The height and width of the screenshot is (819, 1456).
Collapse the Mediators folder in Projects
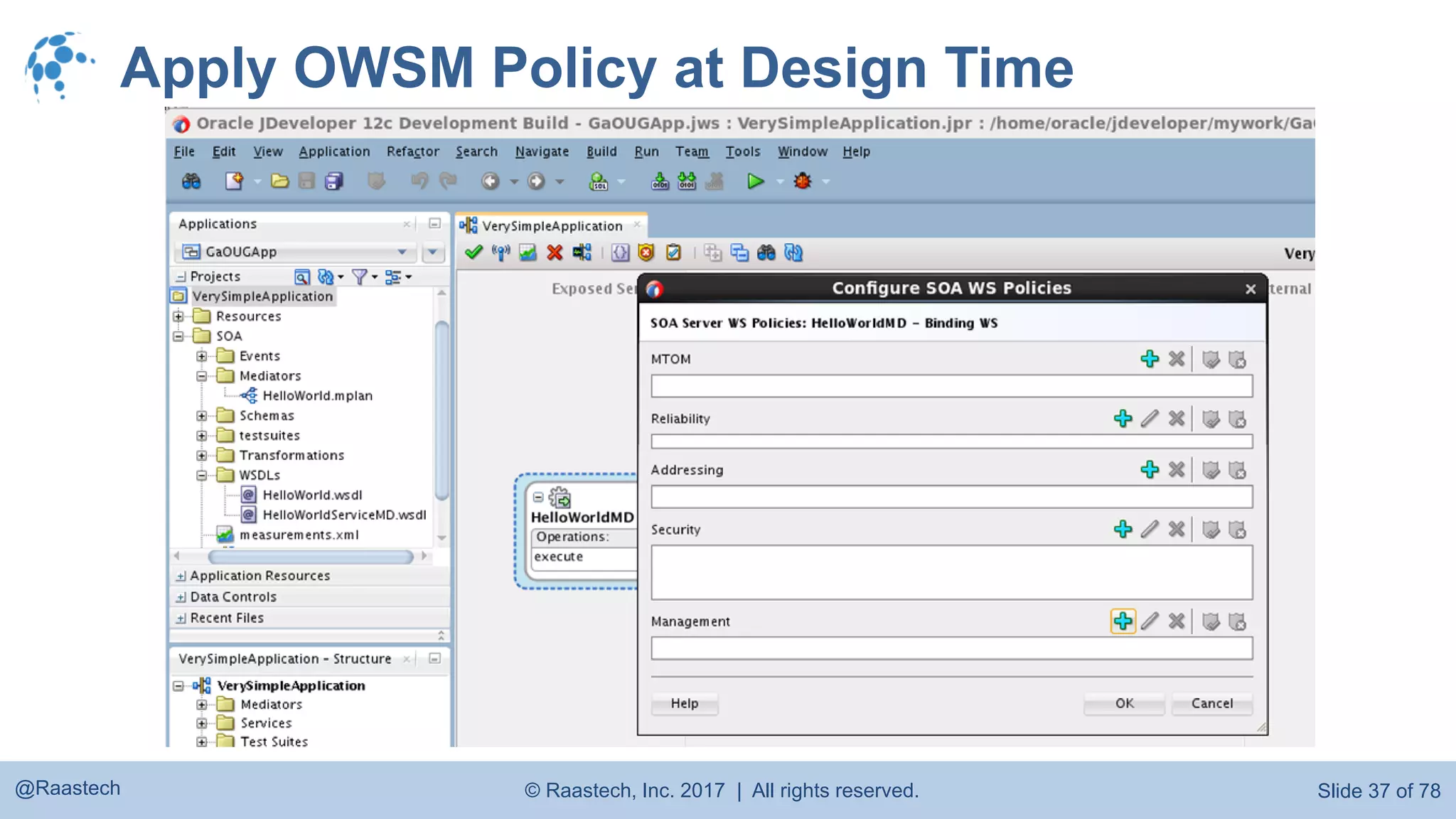[202, 376]
